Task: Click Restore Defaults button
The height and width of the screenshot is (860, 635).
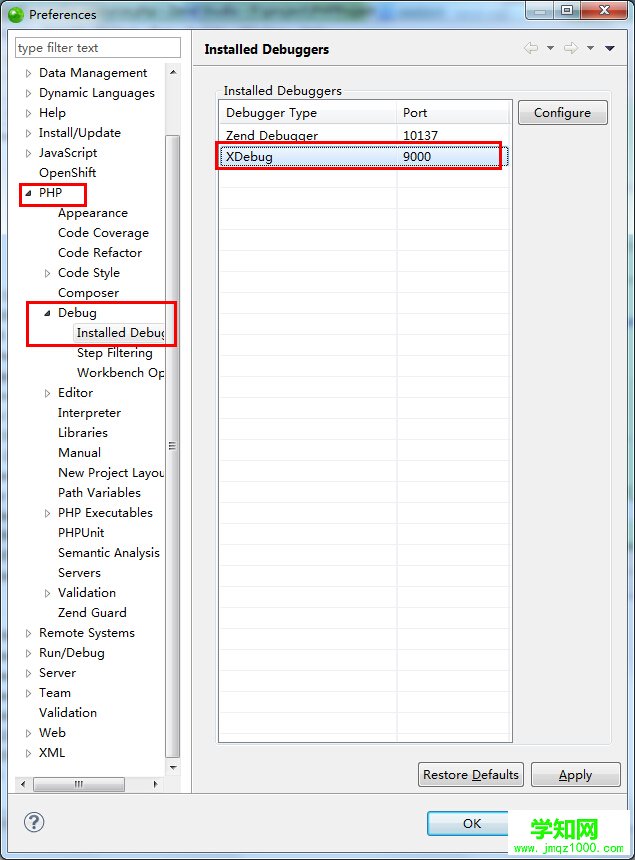Action: 470,774
